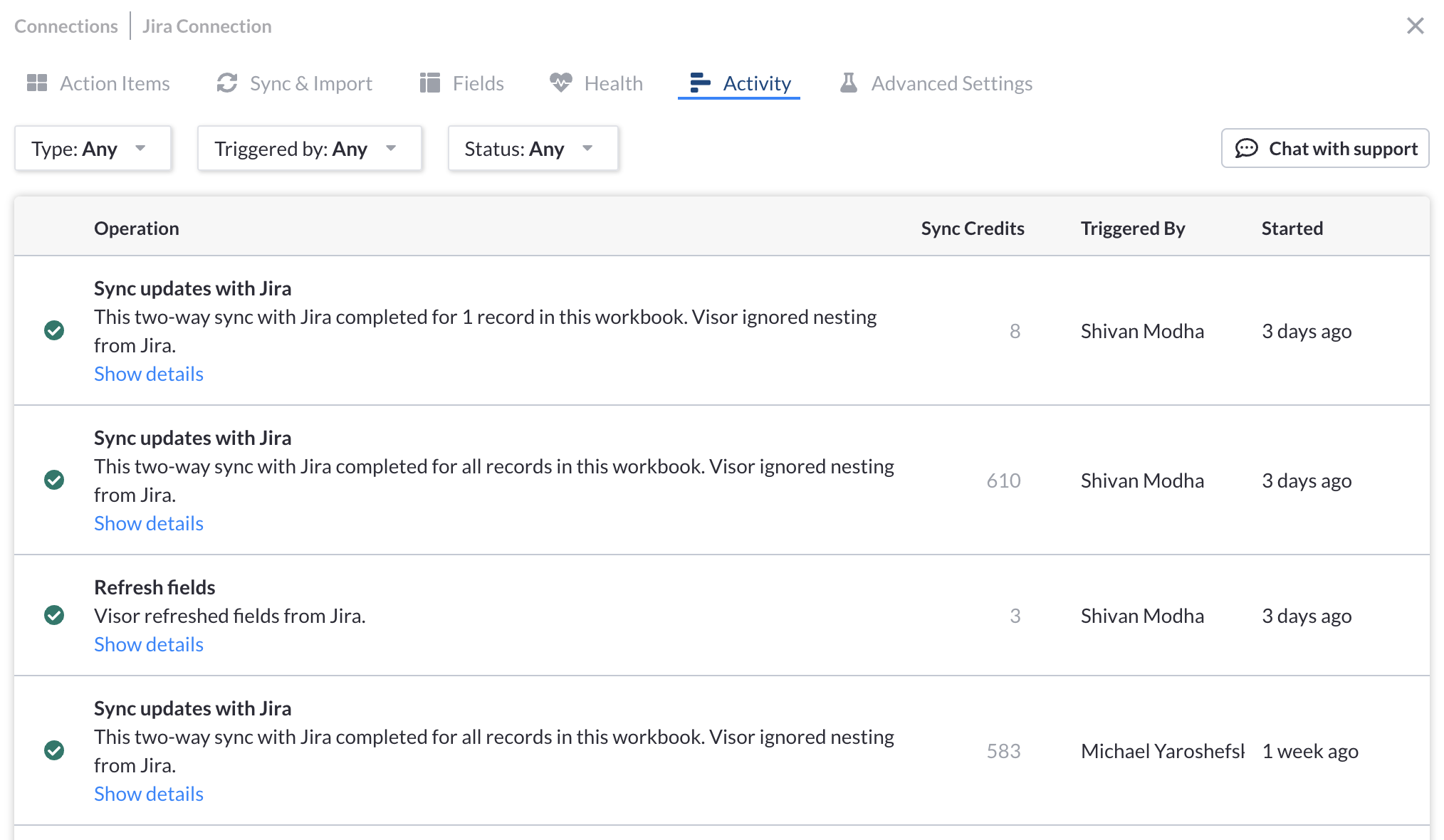Show details for Michael Yaroshefsky's sync
1444x840 pixels.
[x=149, y=794]
